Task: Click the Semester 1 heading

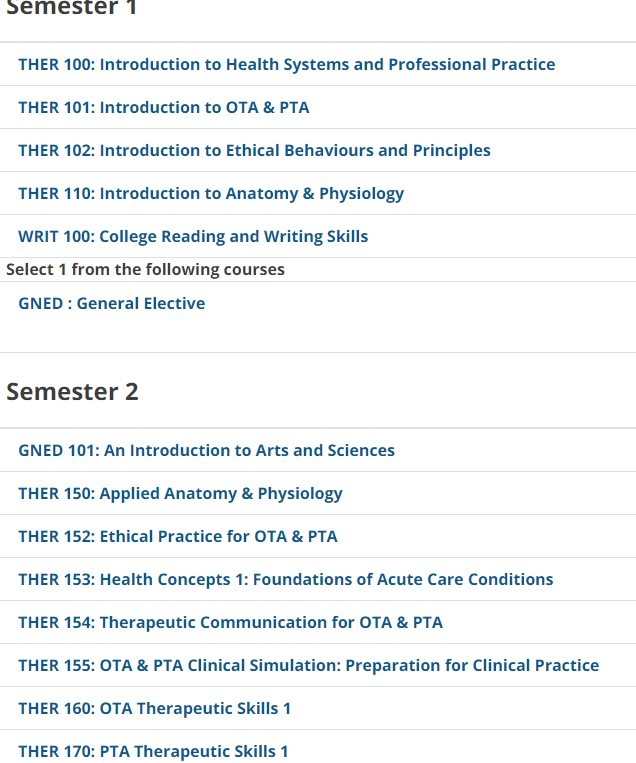Action: coord(71,8)
